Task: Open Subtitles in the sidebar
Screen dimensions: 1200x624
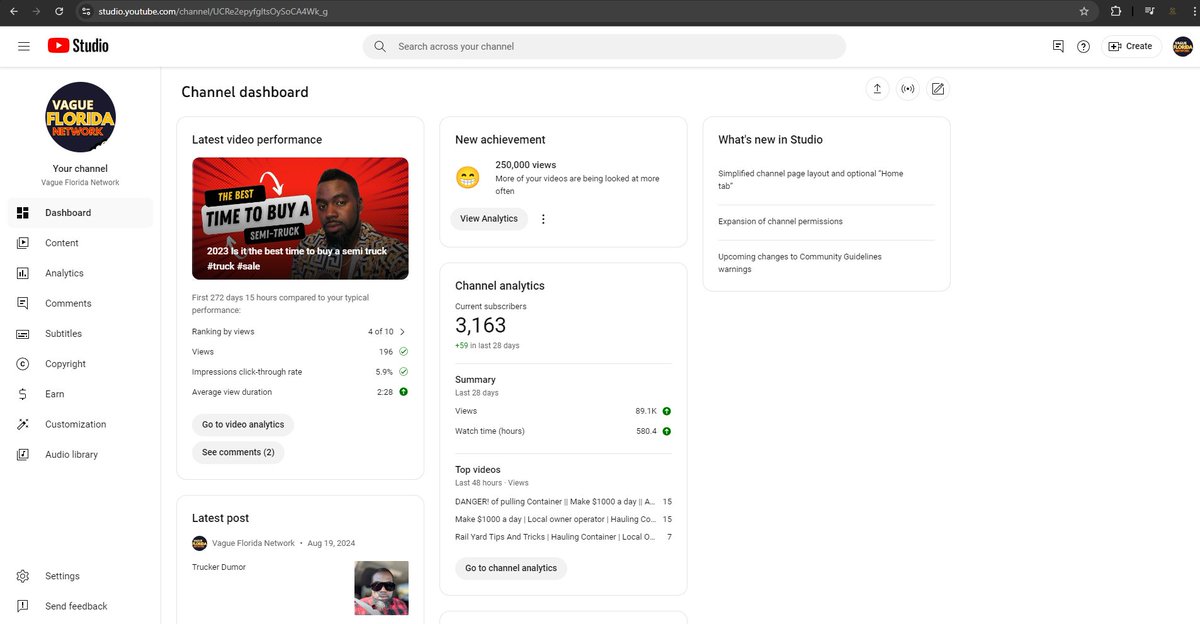Action: point(80,334)
